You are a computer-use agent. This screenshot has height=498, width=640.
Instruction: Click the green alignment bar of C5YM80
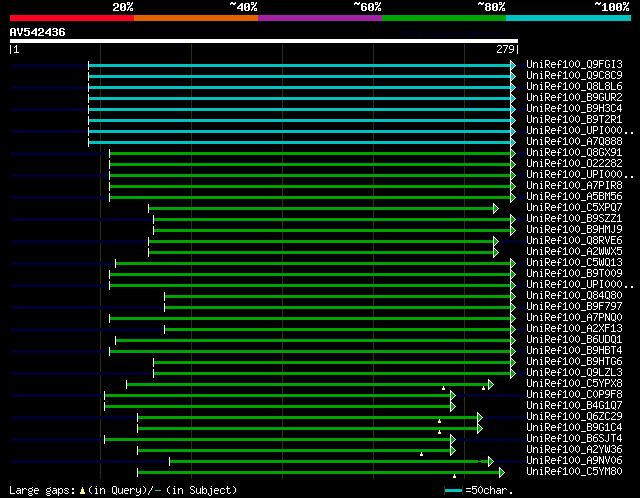click(x=319, y=473)
